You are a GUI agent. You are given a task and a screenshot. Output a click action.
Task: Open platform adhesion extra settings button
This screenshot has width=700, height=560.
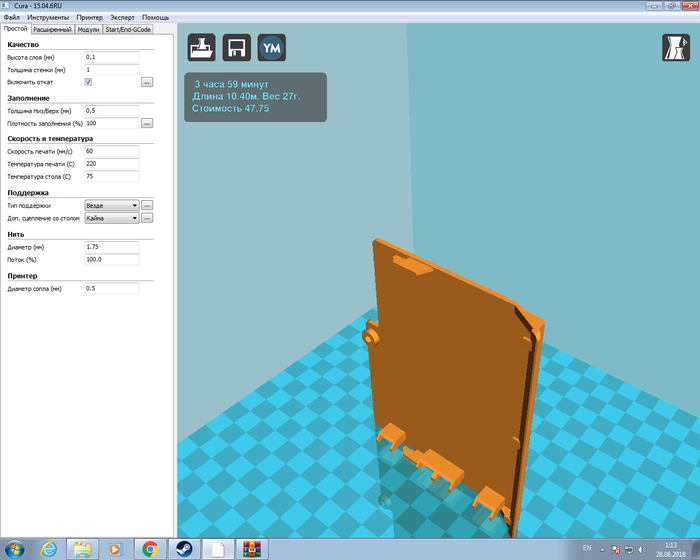146,217
